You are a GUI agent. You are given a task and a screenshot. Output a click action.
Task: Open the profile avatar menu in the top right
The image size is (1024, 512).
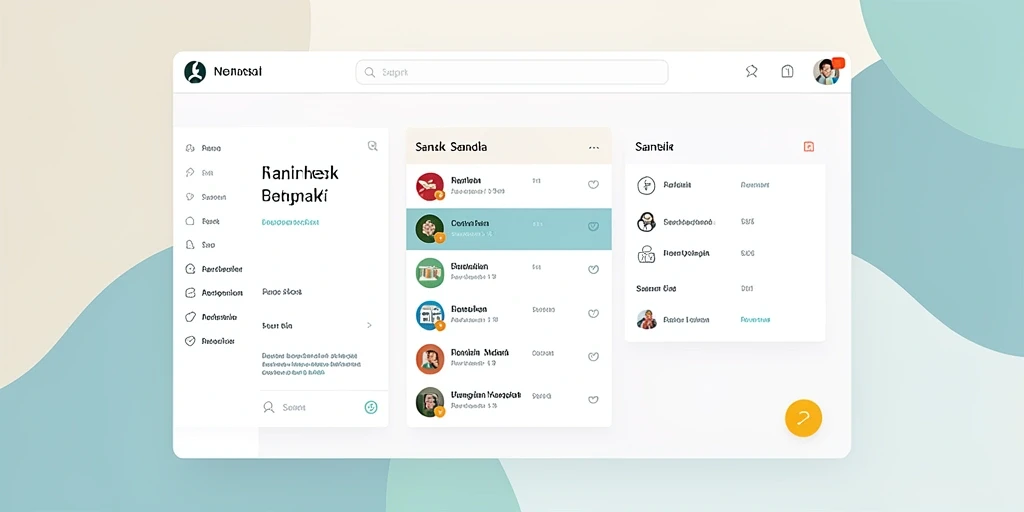coord(826,72)
